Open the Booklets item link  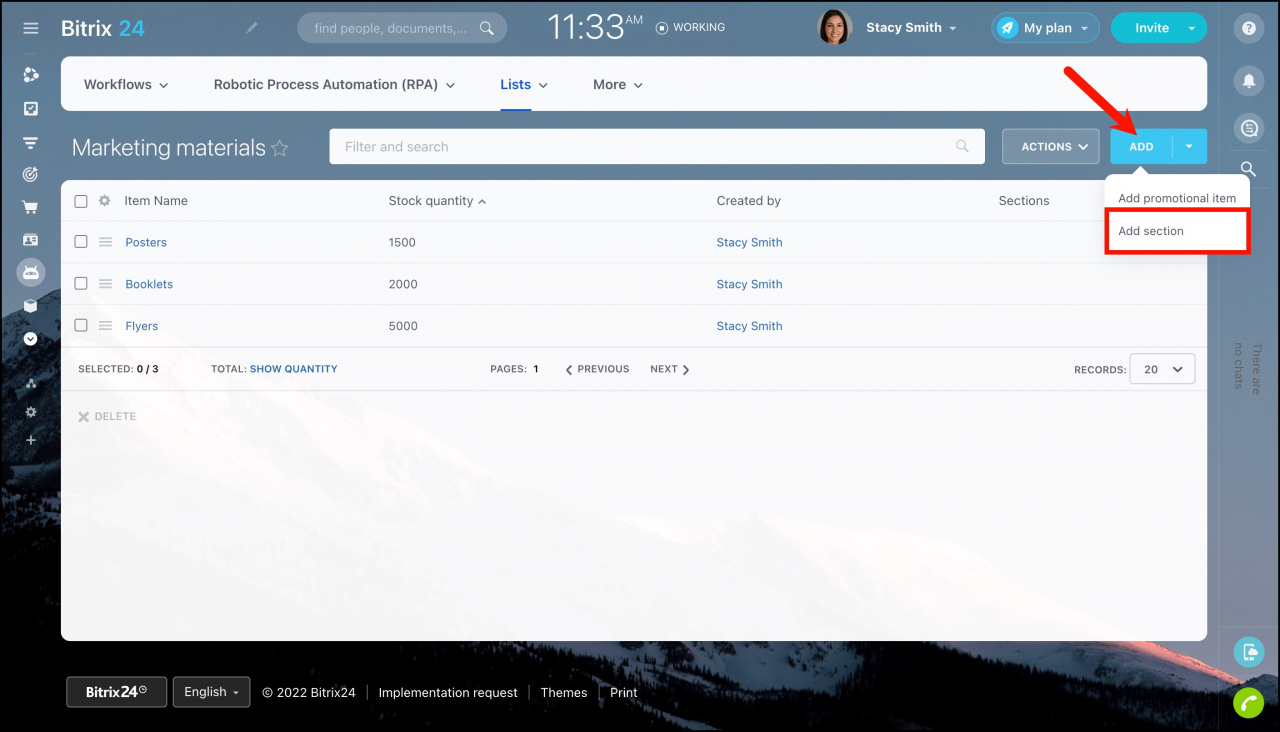tap(149, 284)
